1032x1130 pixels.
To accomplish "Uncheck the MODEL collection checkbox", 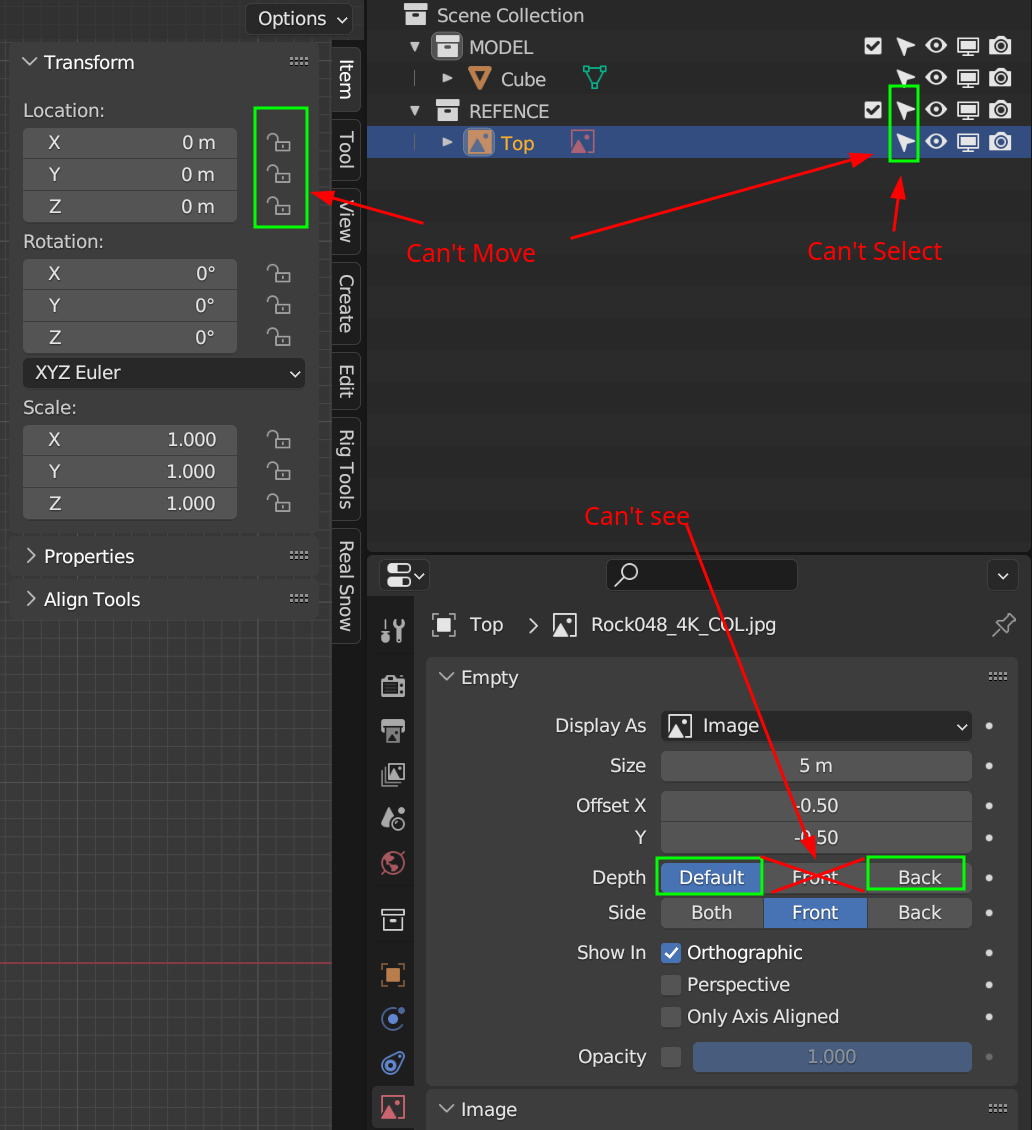I will tap(873, 46).
